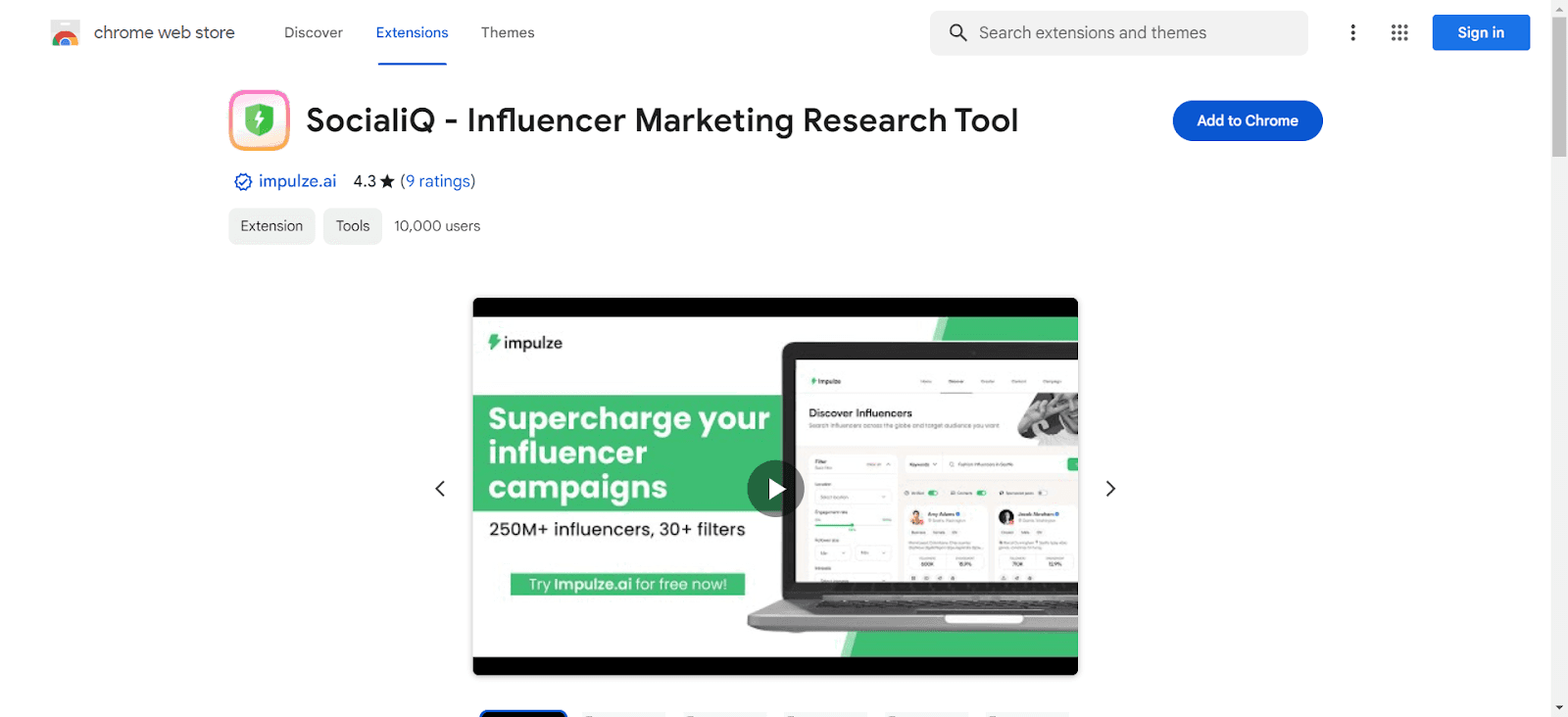The width and height of the screenshot is (1568, 717).
Task: Click the 10,000 users text
Action: 437,226
